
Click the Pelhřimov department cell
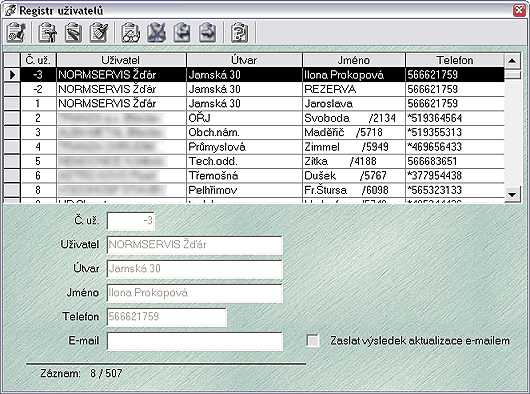tap(244, 190)
